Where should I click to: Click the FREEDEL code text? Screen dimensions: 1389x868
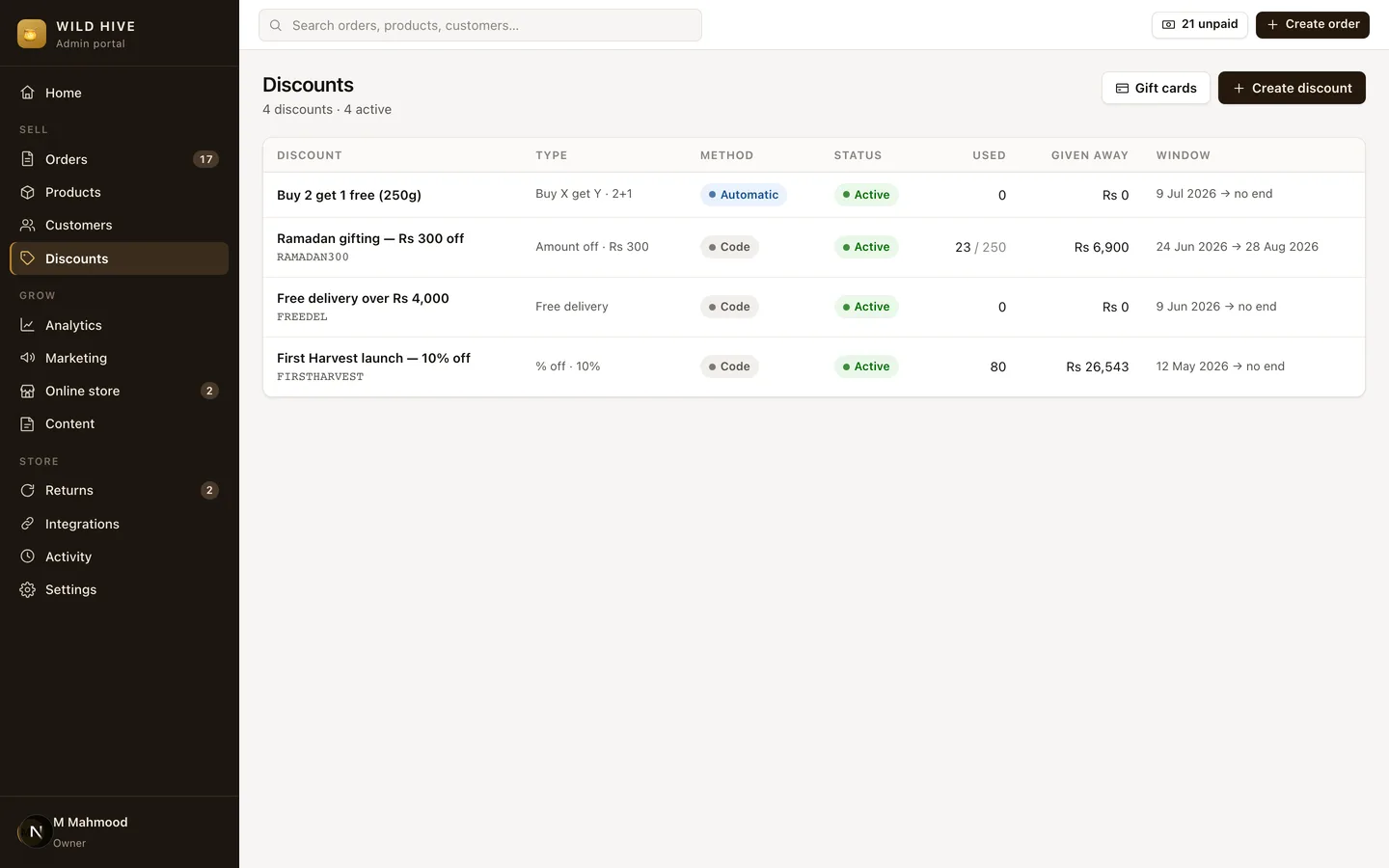302,317
